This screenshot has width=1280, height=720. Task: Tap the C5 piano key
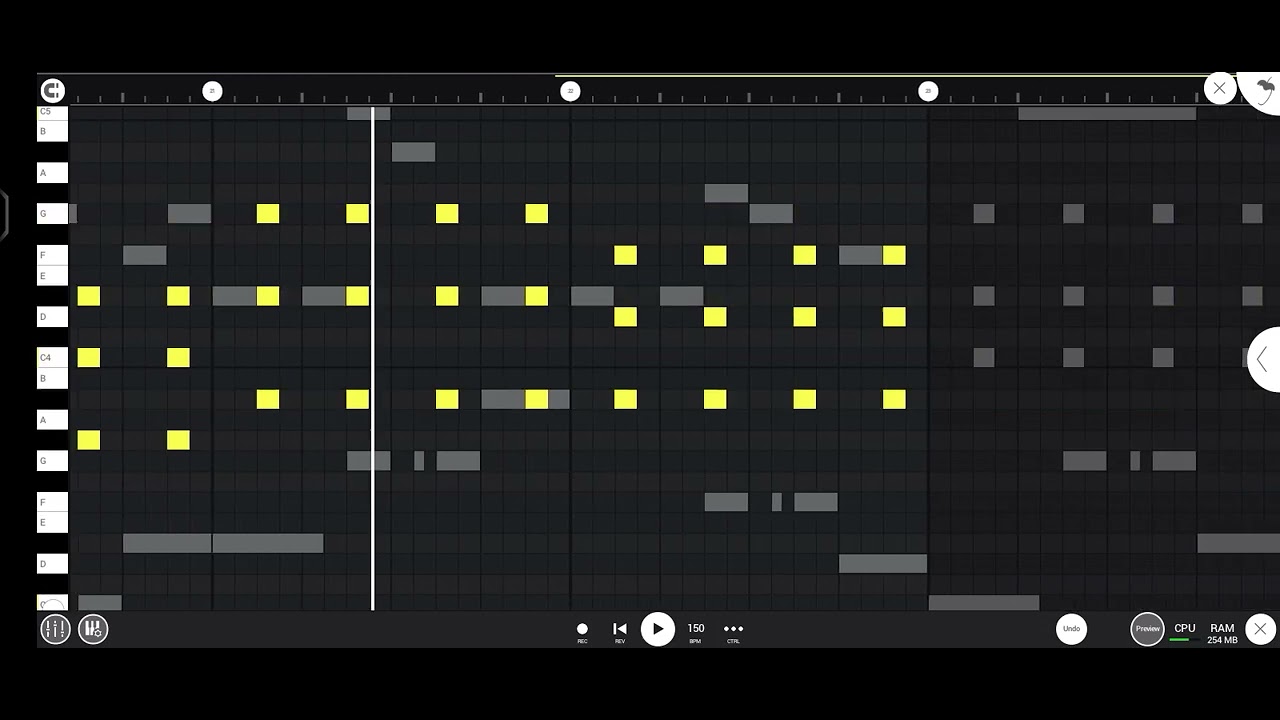point(52,112)
